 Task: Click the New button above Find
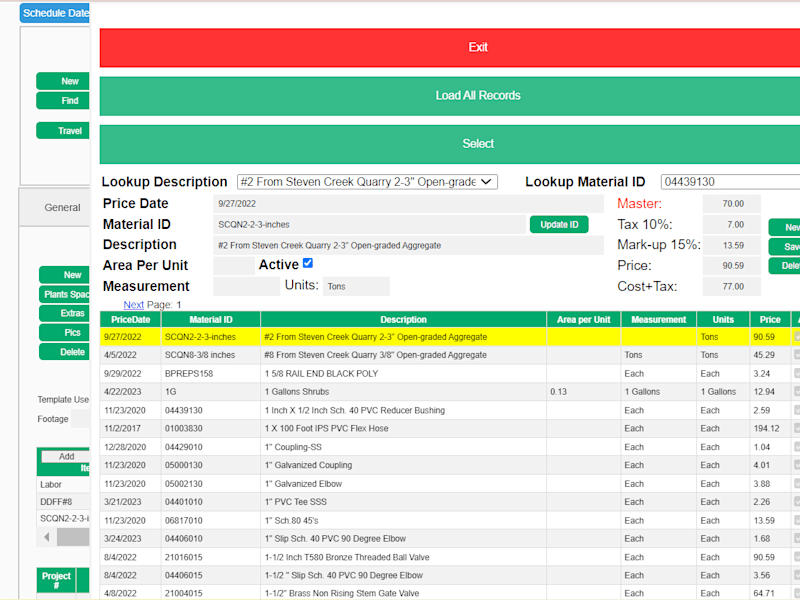63,81
